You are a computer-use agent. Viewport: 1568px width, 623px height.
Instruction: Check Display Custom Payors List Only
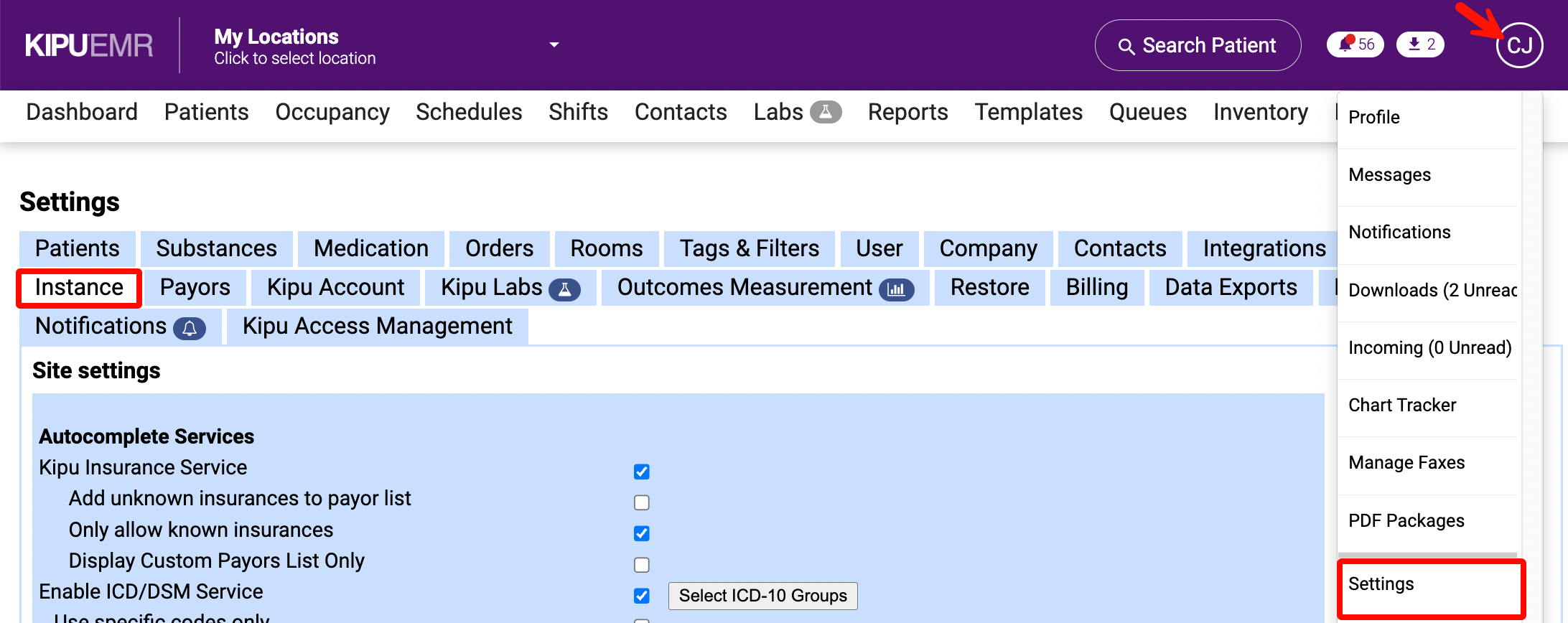pos(642,565)
